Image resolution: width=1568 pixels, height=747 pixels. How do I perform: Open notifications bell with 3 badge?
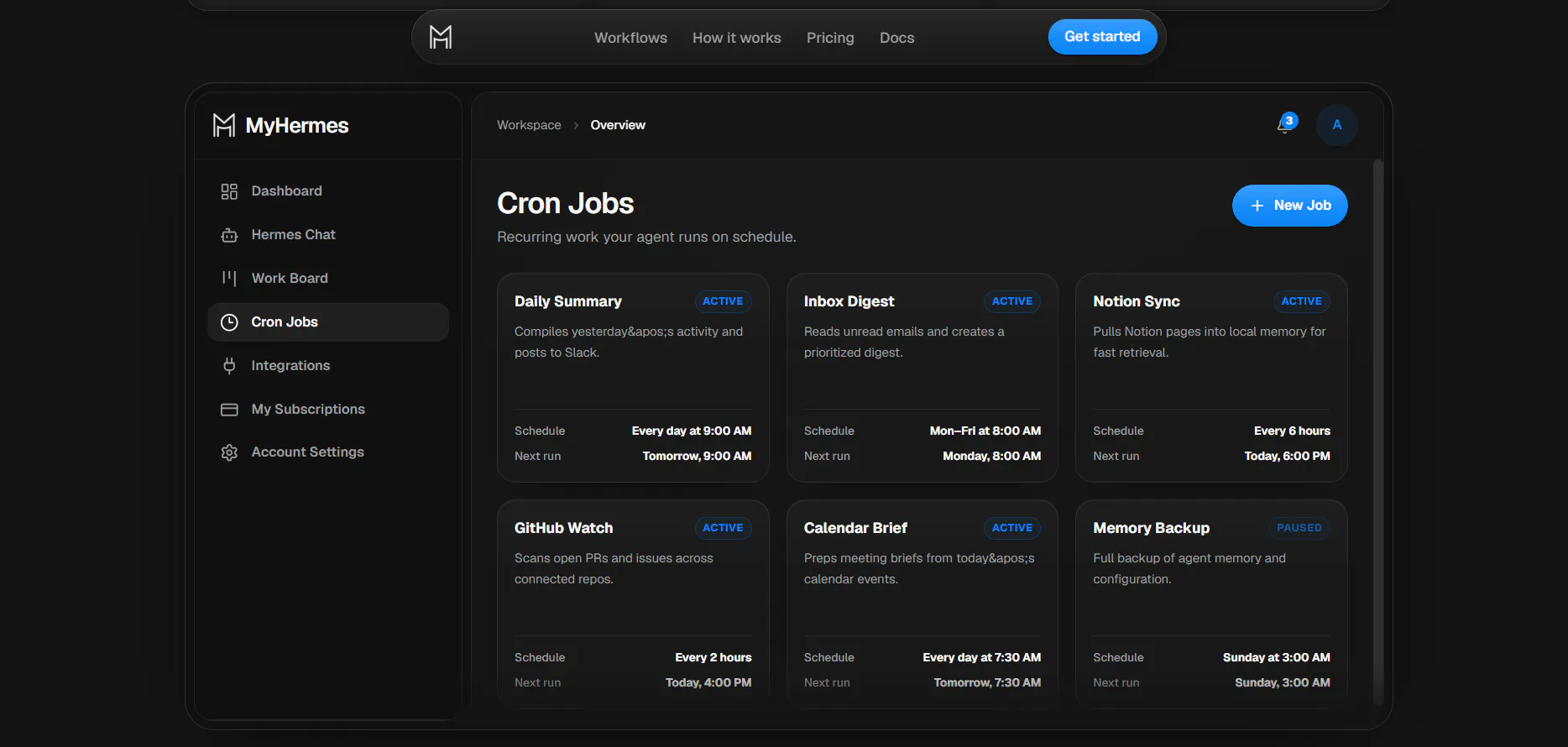pyautogui.click(x=1286, y=124)
